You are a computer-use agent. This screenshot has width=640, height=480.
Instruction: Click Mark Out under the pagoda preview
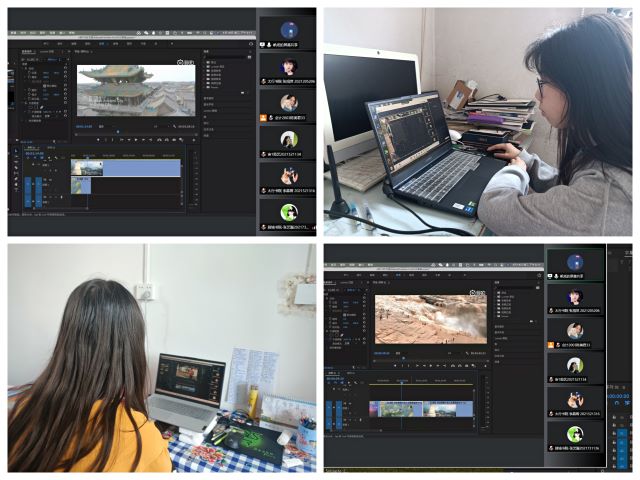112,140
